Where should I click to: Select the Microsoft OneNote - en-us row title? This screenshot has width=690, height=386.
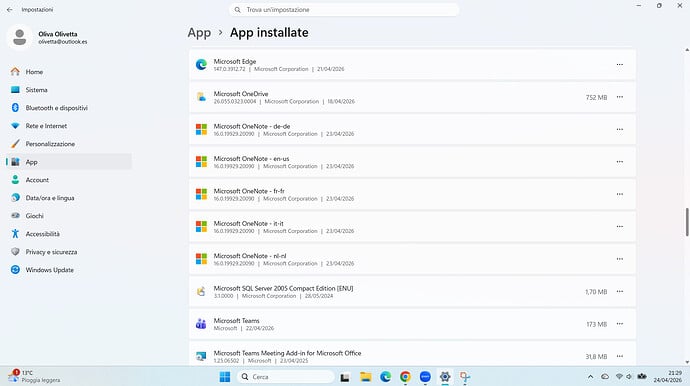pos(251,158)
